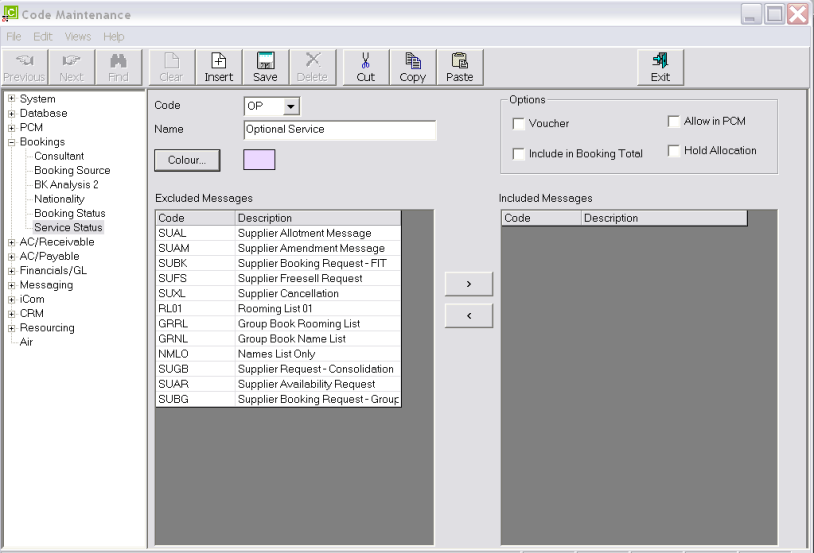
Task: Open the Views menu
Action: (78, 37)
